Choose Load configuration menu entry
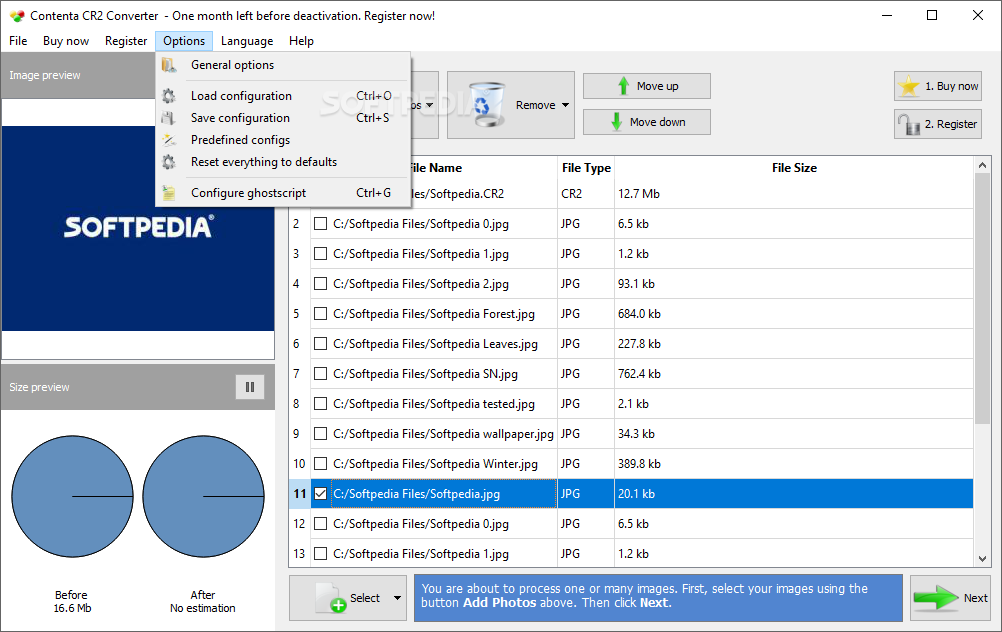 coord(282,96)
